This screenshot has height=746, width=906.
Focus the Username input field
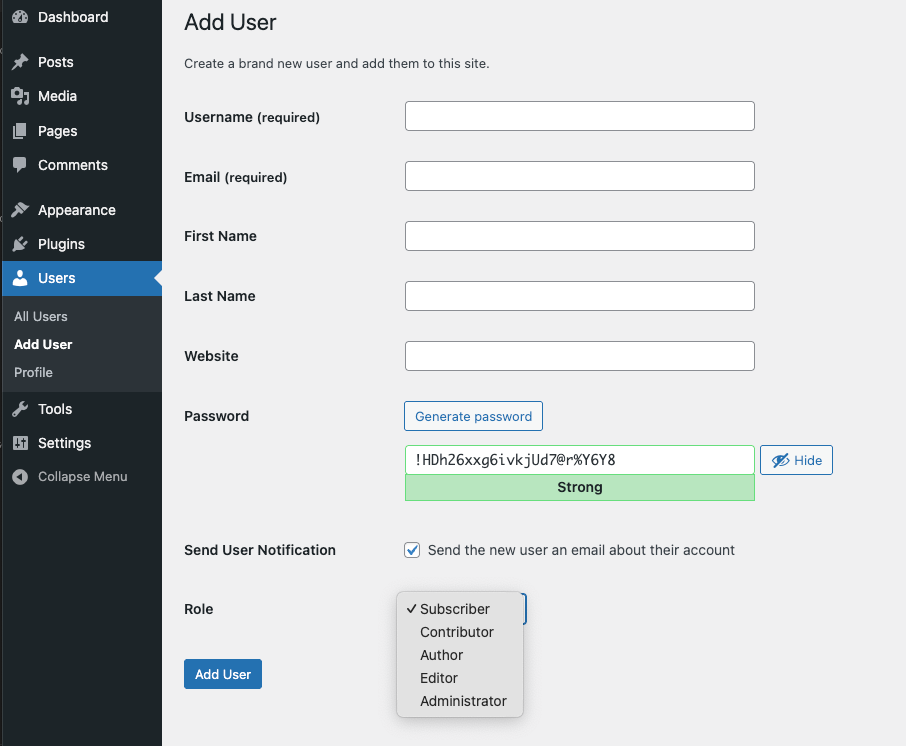click(x=580, y=116)
